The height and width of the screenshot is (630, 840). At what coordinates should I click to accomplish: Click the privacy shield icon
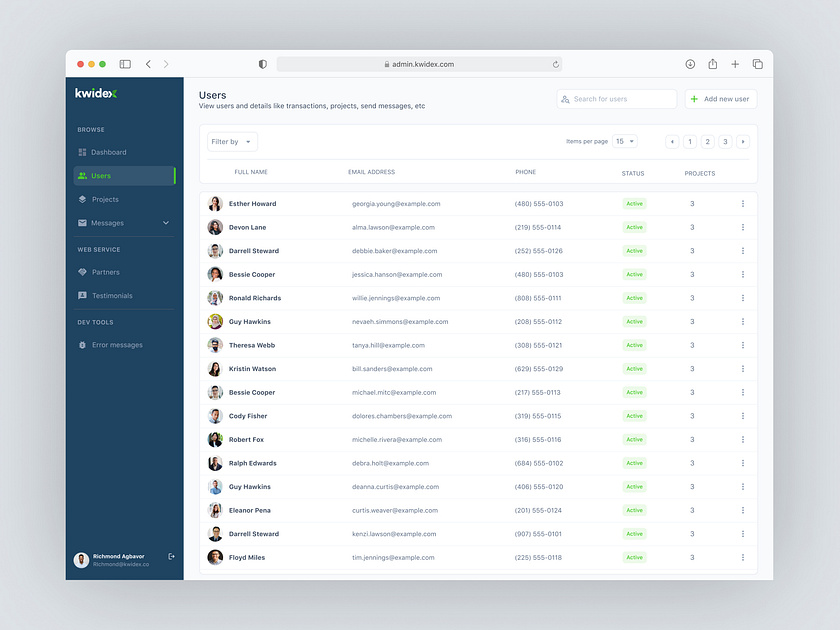click(x=262, y=64)
